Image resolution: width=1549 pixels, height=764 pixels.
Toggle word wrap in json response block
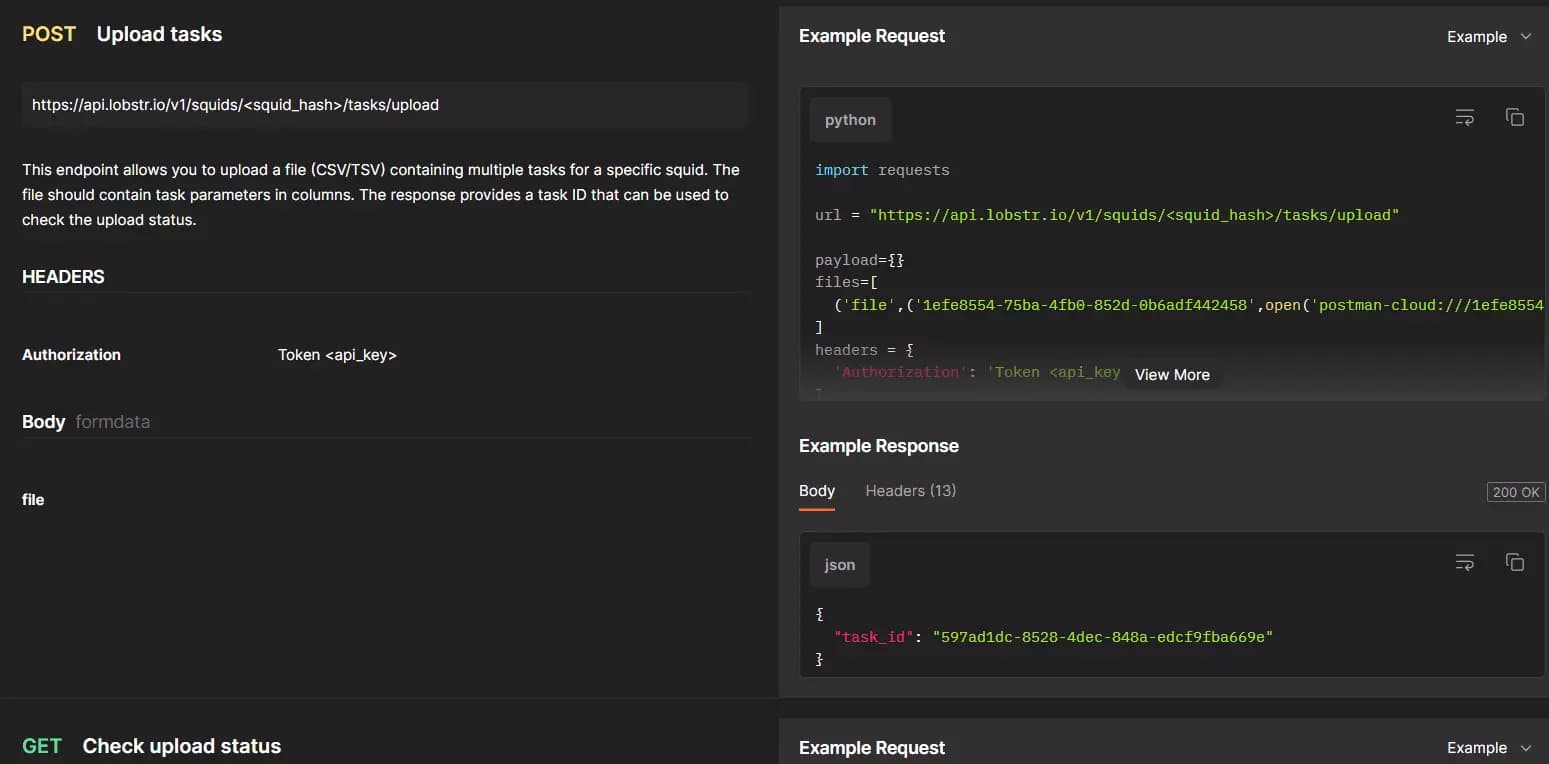pos(1464,563)
